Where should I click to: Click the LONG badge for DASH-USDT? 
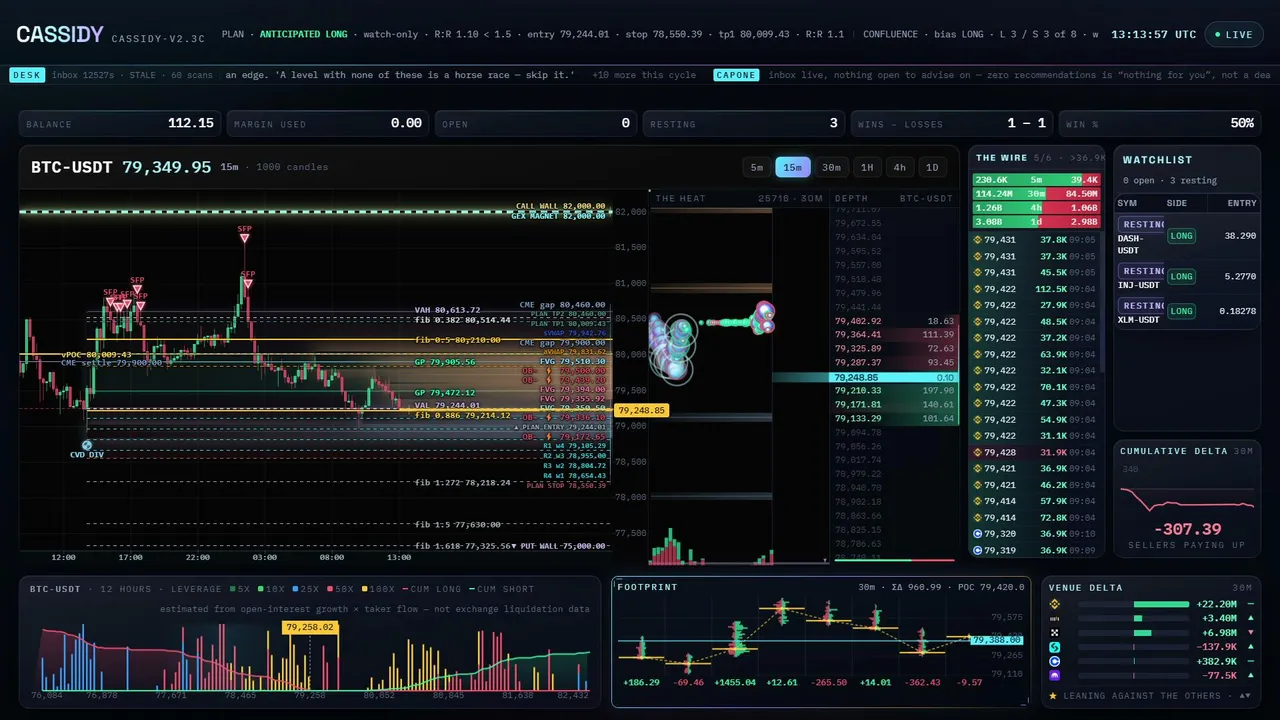click(1181, 236)
